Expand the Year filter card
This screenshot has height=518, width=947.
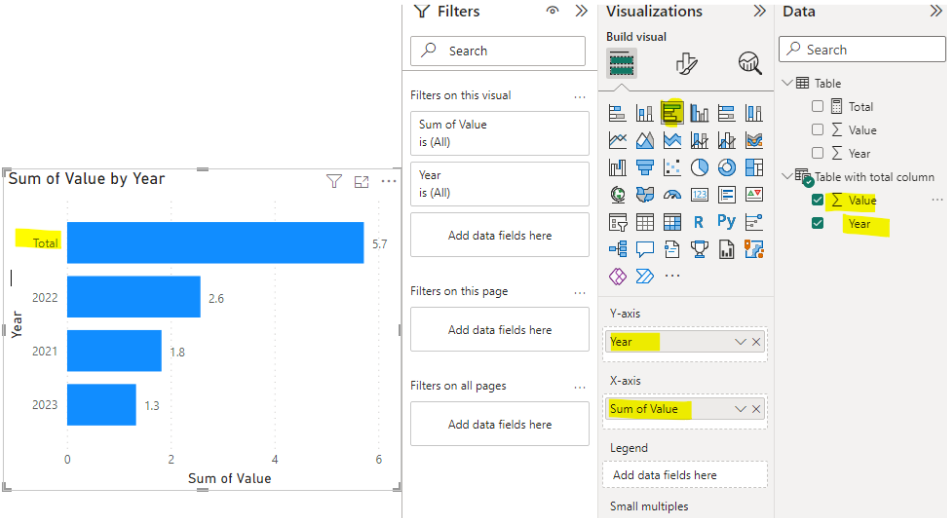tap(499, 184)
